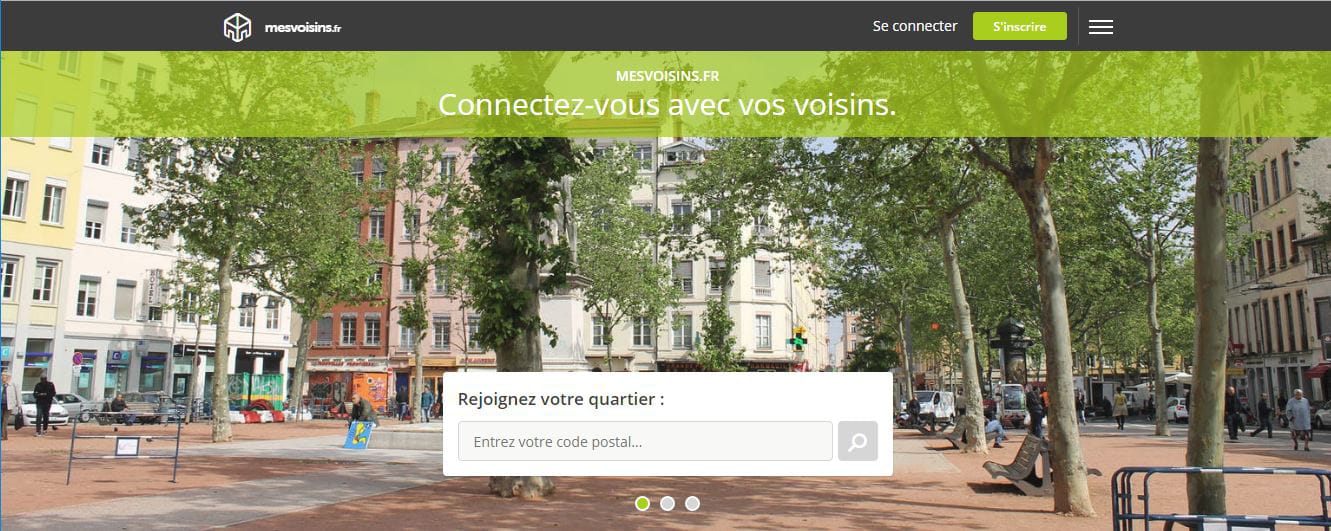Click the white postal code search card
The image size is (1331, 531).
coord(668,424)
